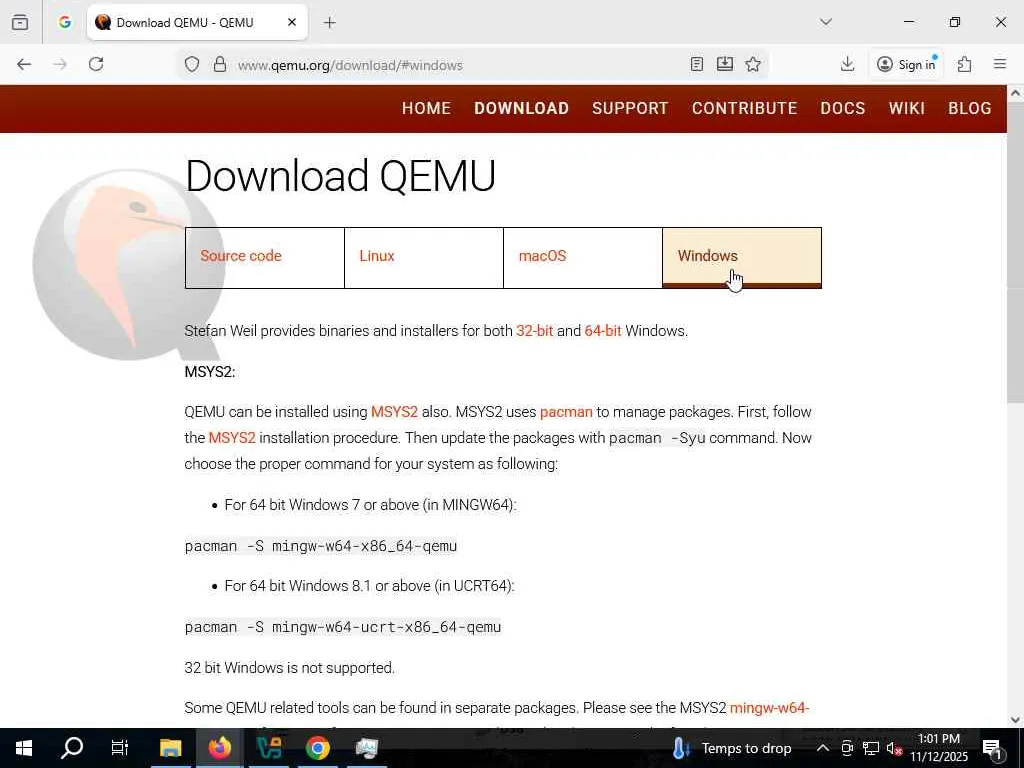Image resolution: width=1024 pixels, height=768 pixels.
Task: Open BLOG navigation item
Action: [x=970, y=108]
